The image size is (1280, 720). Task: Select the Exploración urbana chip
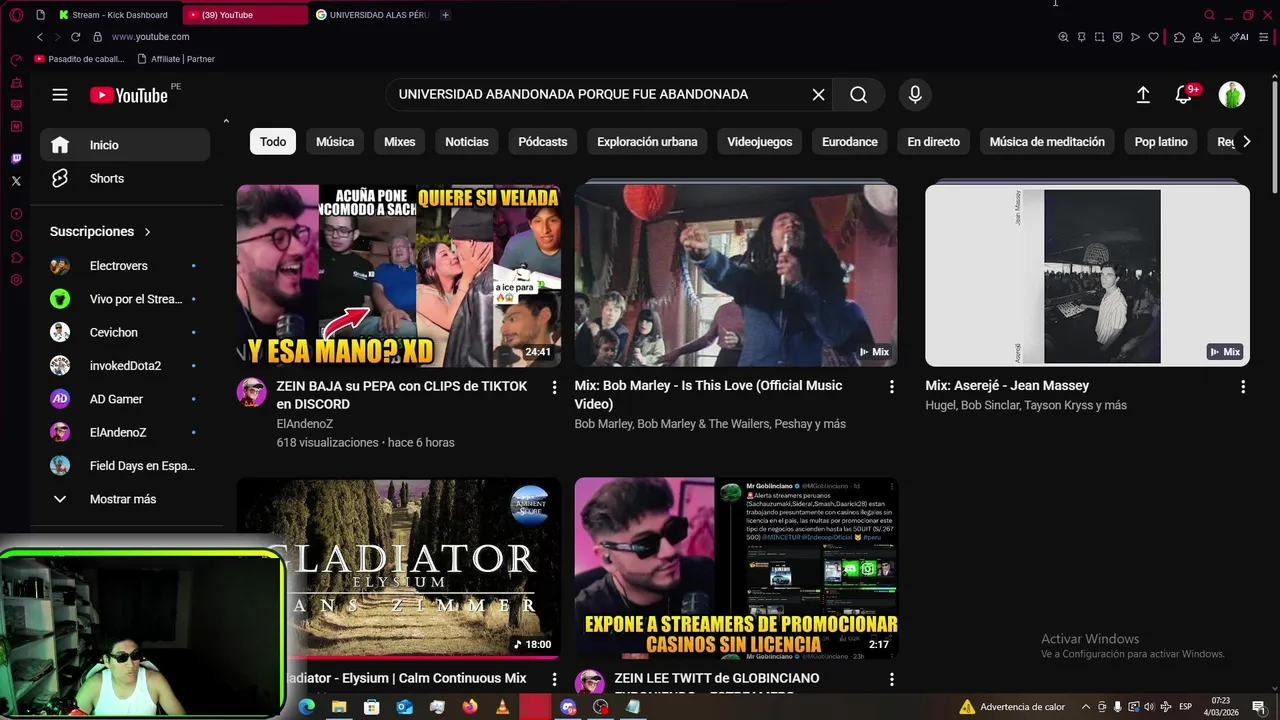(x=647, y=142)
